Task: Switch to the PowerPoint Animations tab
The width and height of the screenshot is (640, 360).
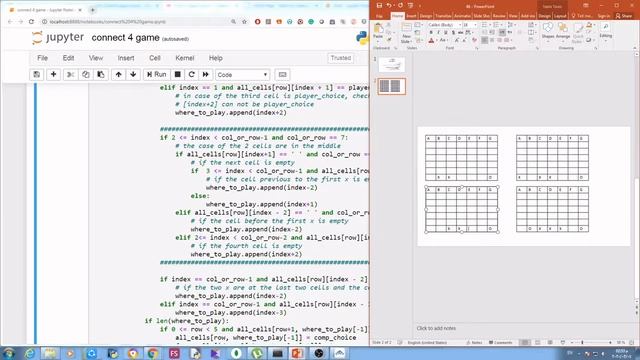Action: (462, 16)
